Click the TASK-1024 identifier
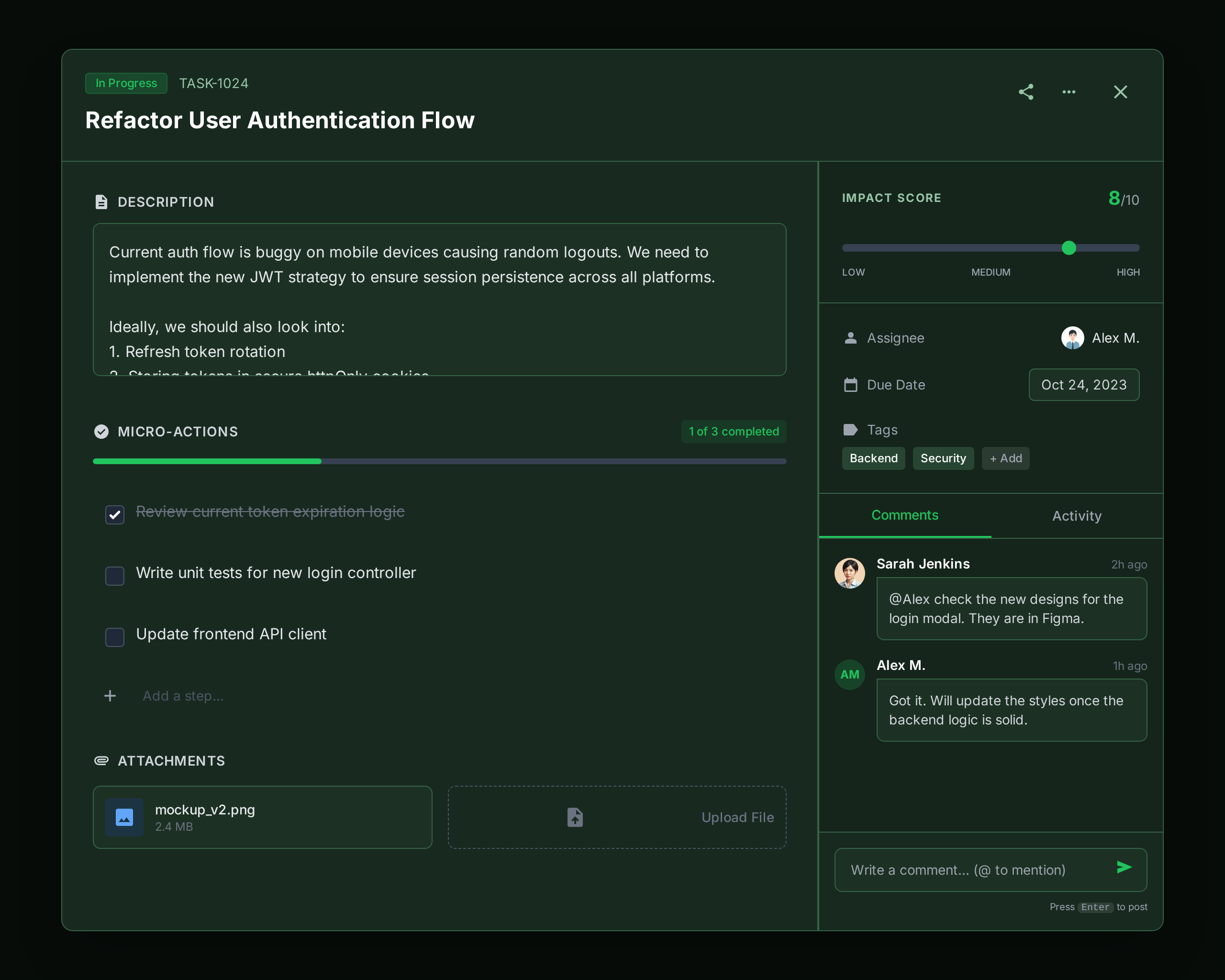Screen dimensions: 1225x980 (213, 84)
